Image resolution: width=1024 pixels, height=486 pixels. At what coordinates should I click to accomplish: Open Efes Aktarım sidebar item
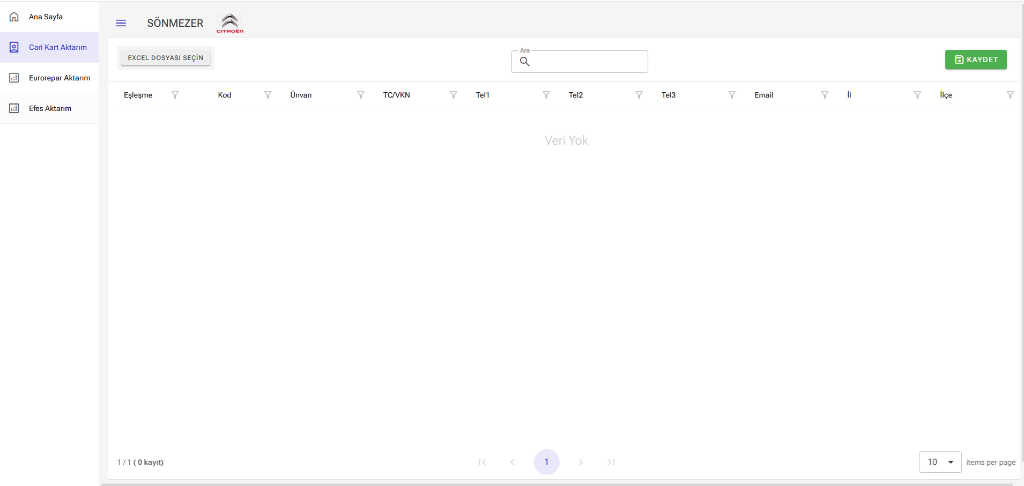click(50, 108)
